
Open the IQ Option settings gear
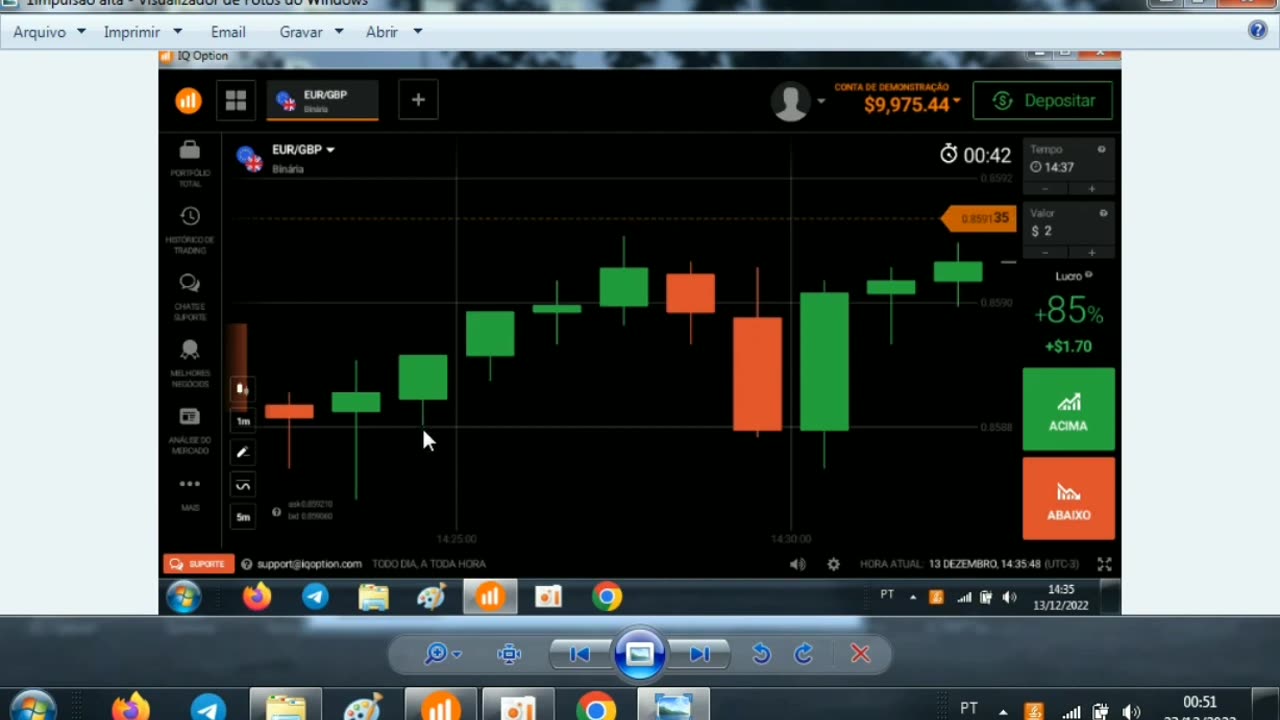833,564
